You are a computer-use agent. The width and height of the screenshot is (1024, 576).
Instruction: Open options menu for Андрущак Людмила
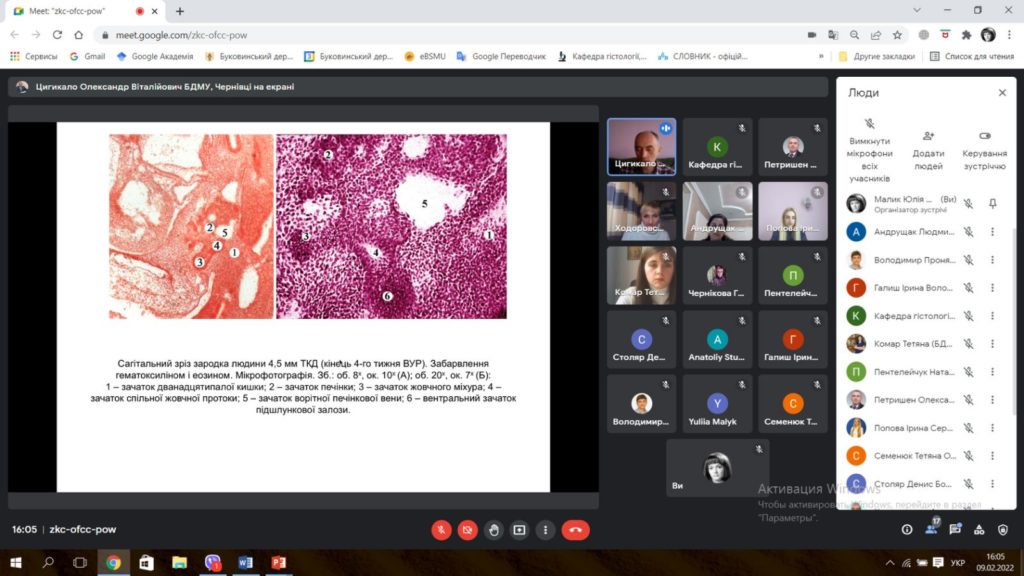[x=992, y=232]
